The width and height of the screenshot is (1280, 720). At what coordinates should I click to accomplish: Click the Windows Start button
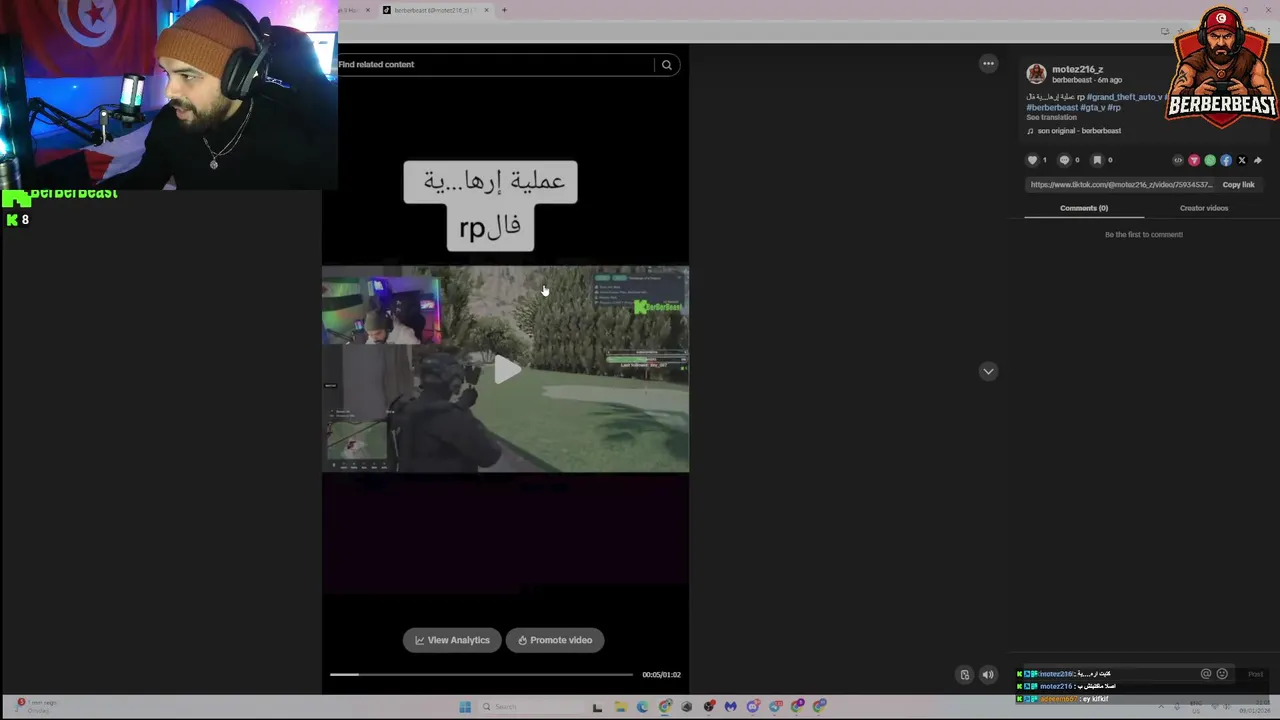click(465, 707)
